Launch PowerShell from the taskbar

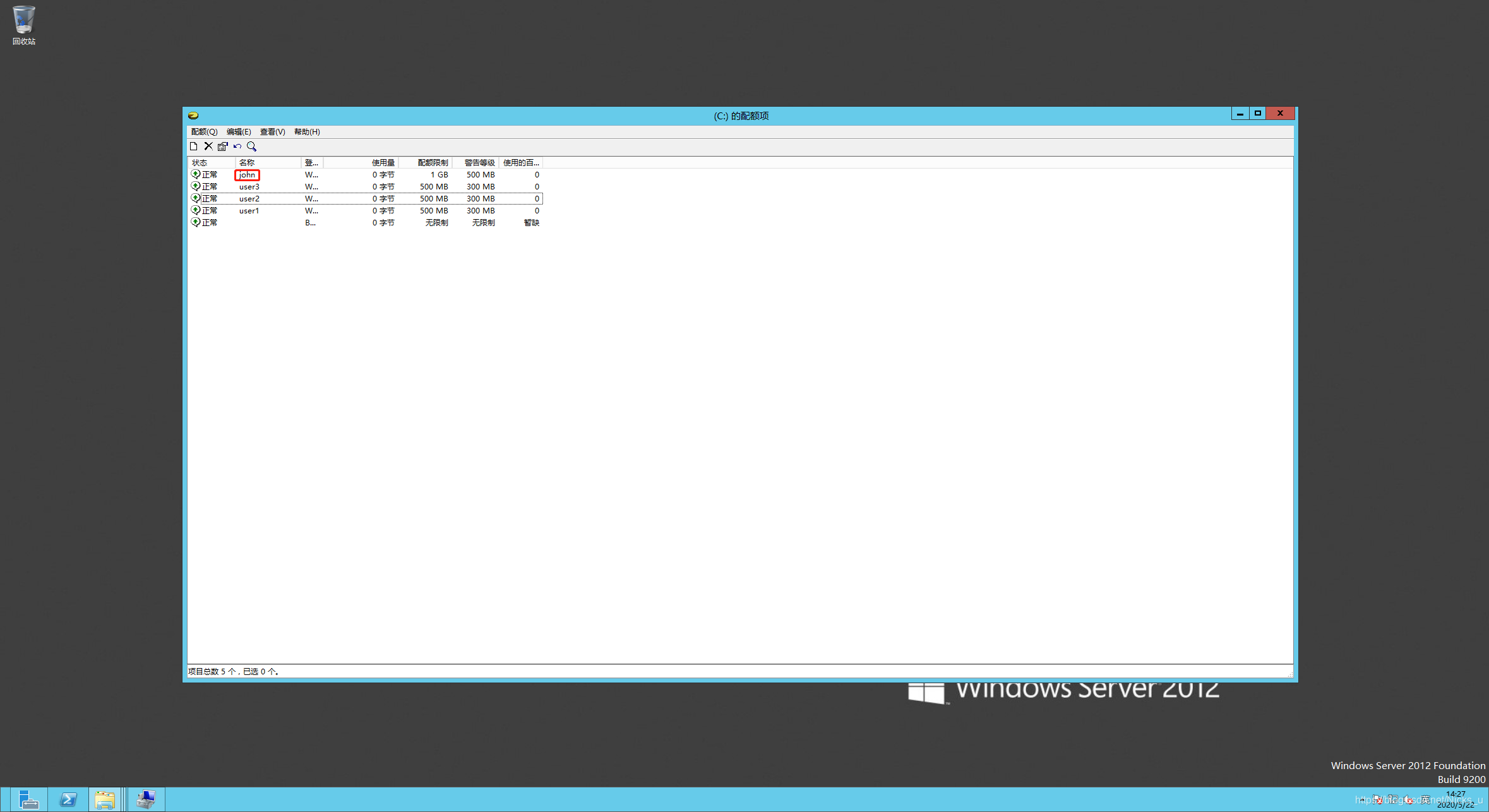68,799
